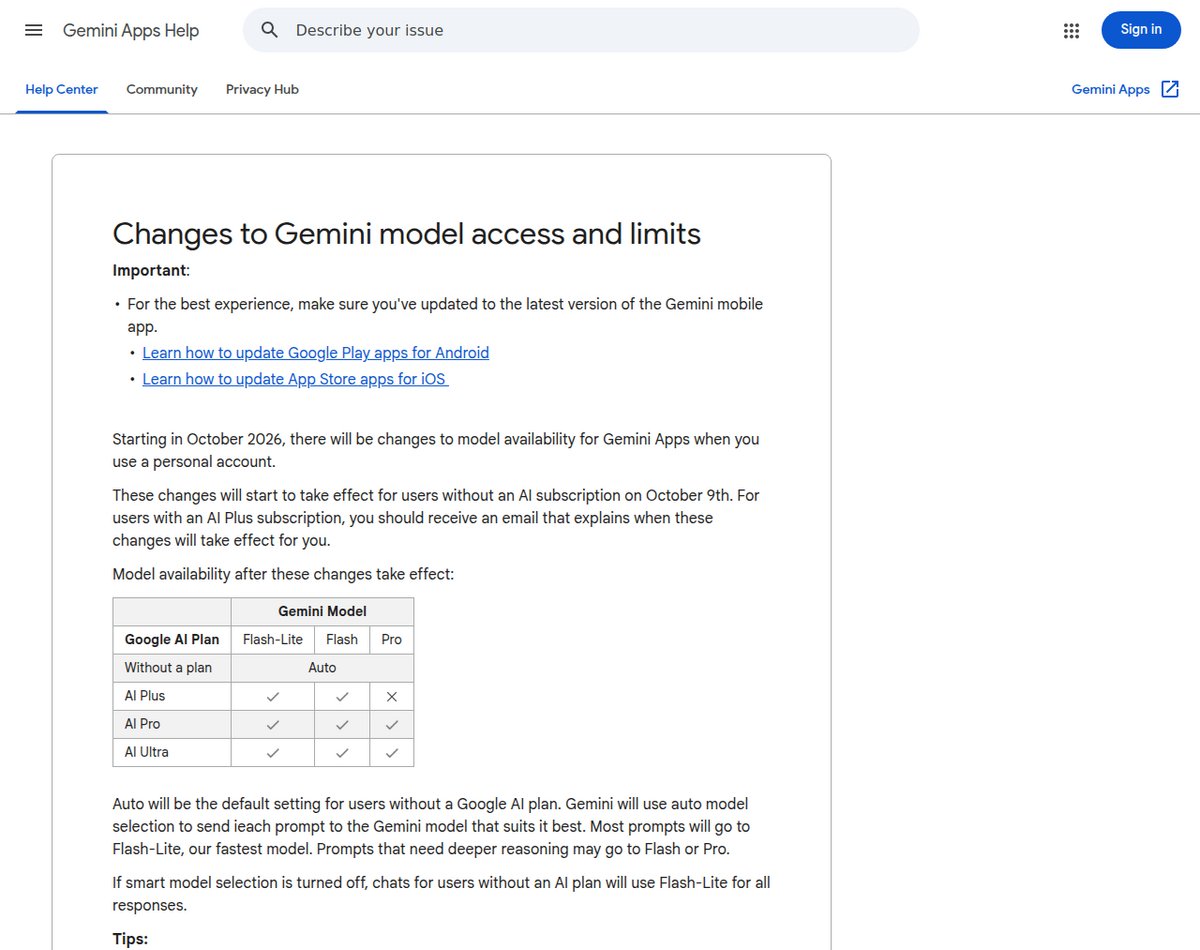
Task: Click the Google AI Plan header cell
Action: coord(172,639)
